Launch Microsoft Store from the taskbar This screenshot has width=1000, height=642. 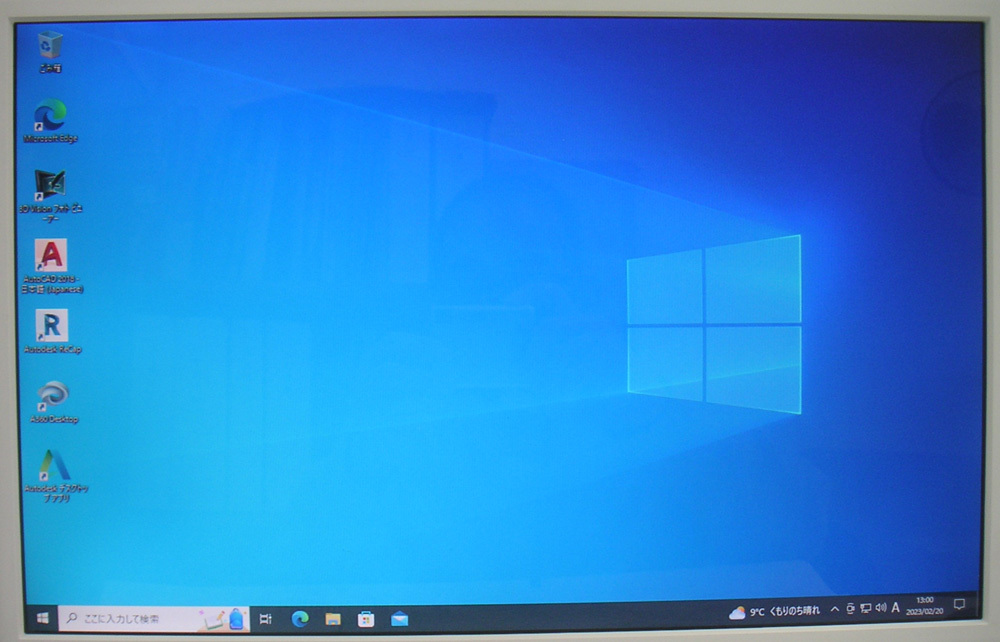[x=364, y=620]
